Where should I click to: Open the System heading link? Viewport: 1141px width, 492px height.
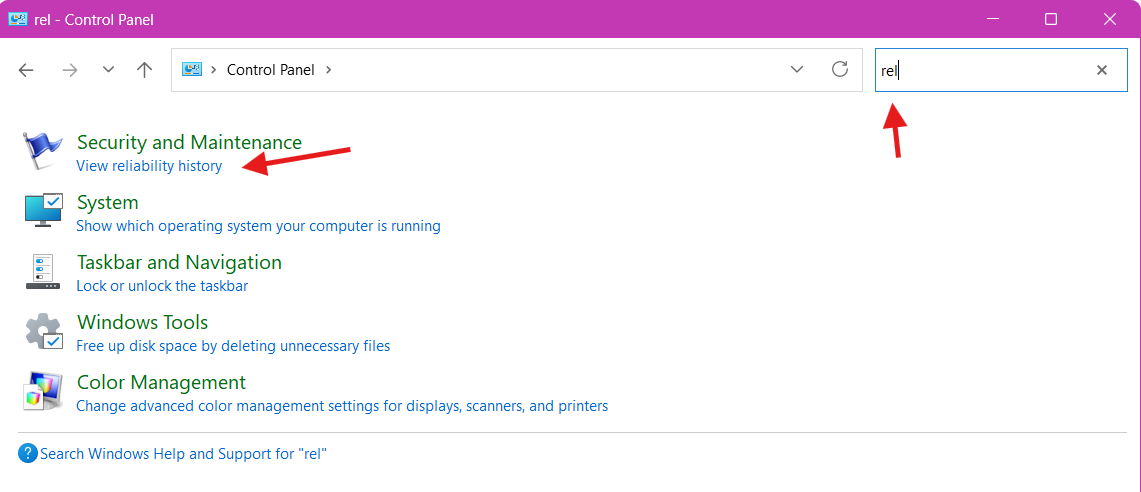click(108, 202)
